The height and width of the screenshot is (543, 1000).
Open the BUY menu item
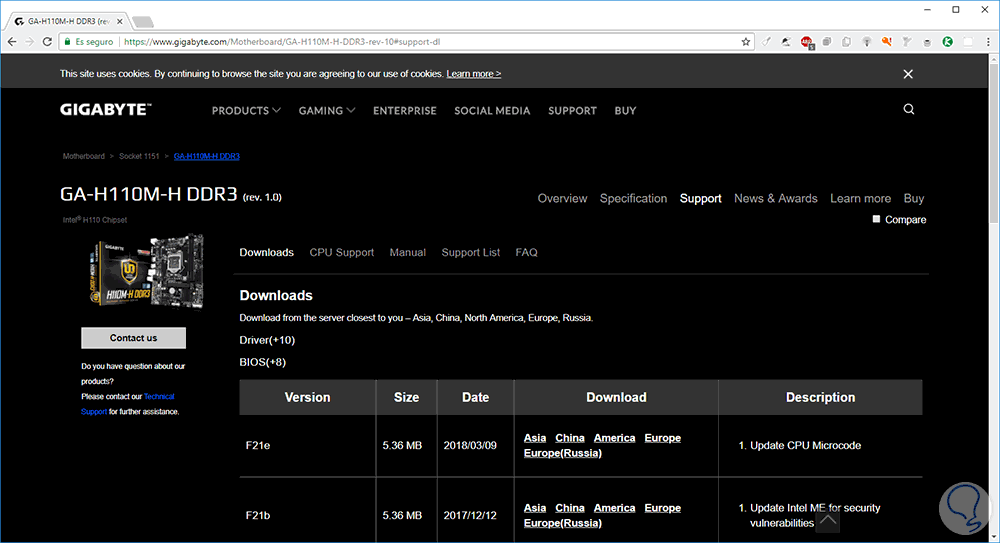point(626,110)
